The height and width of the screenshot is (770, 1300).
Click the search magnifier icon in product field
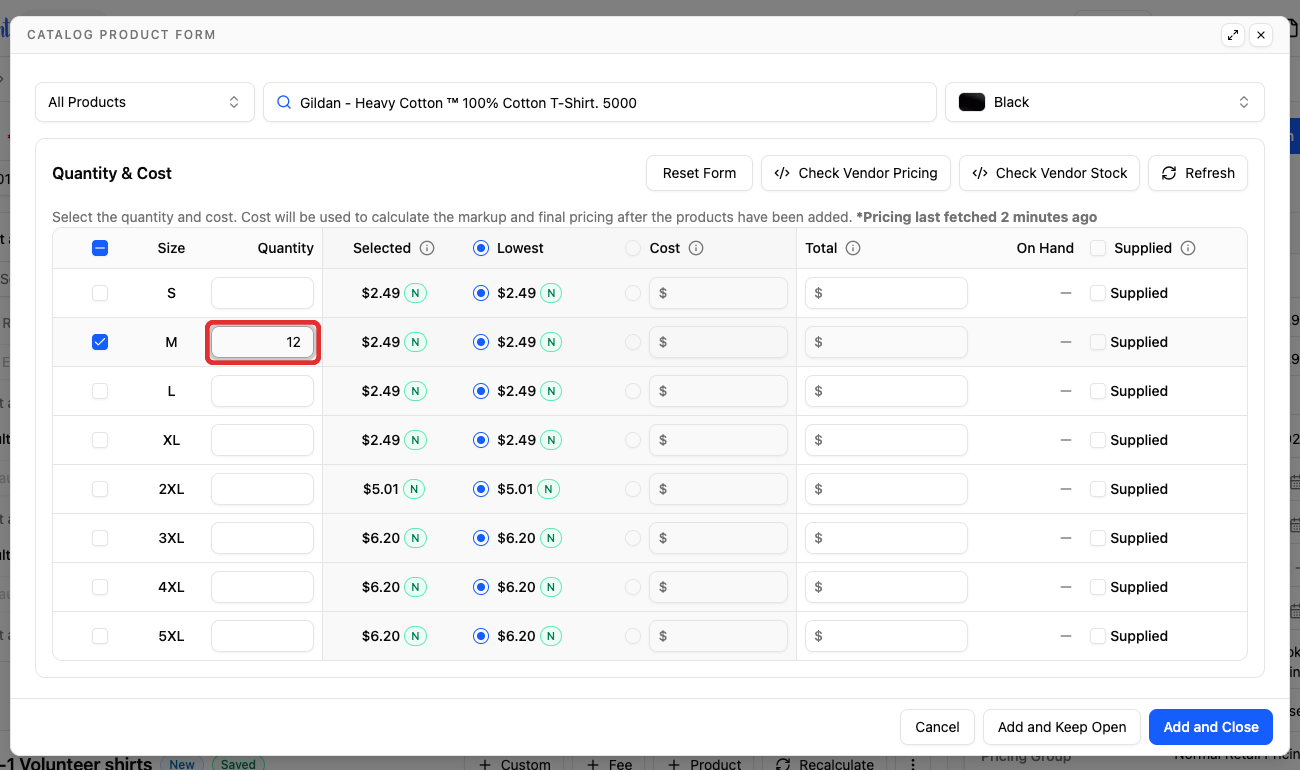coord(284,102)
